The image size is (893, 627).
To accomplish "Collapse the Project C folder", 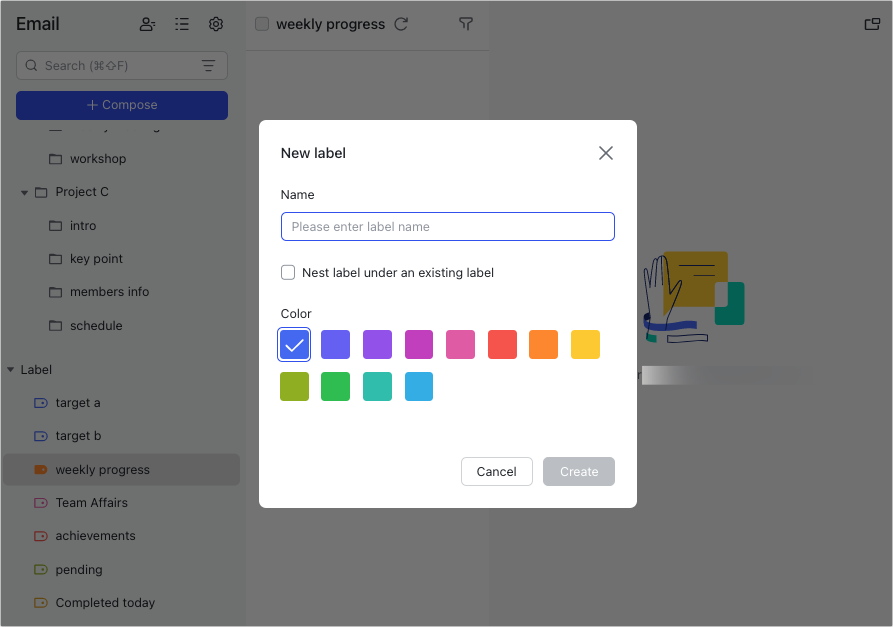I will click(23, 192).
